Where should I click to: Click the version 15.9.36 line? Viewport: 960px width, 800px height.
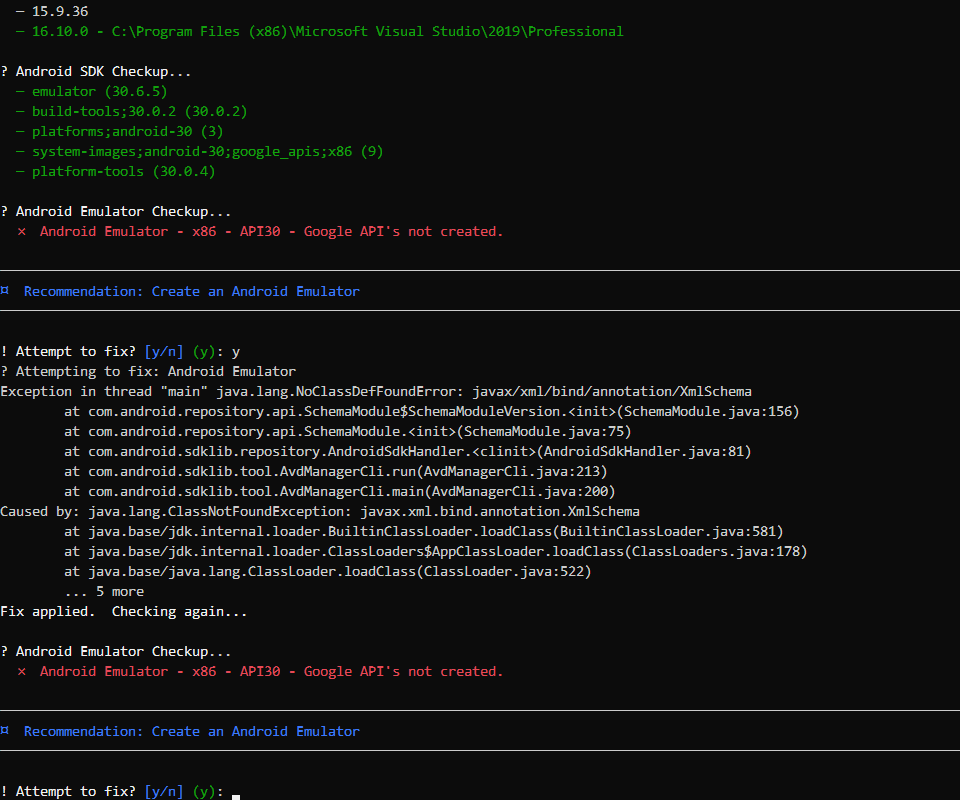pos(60,11)
